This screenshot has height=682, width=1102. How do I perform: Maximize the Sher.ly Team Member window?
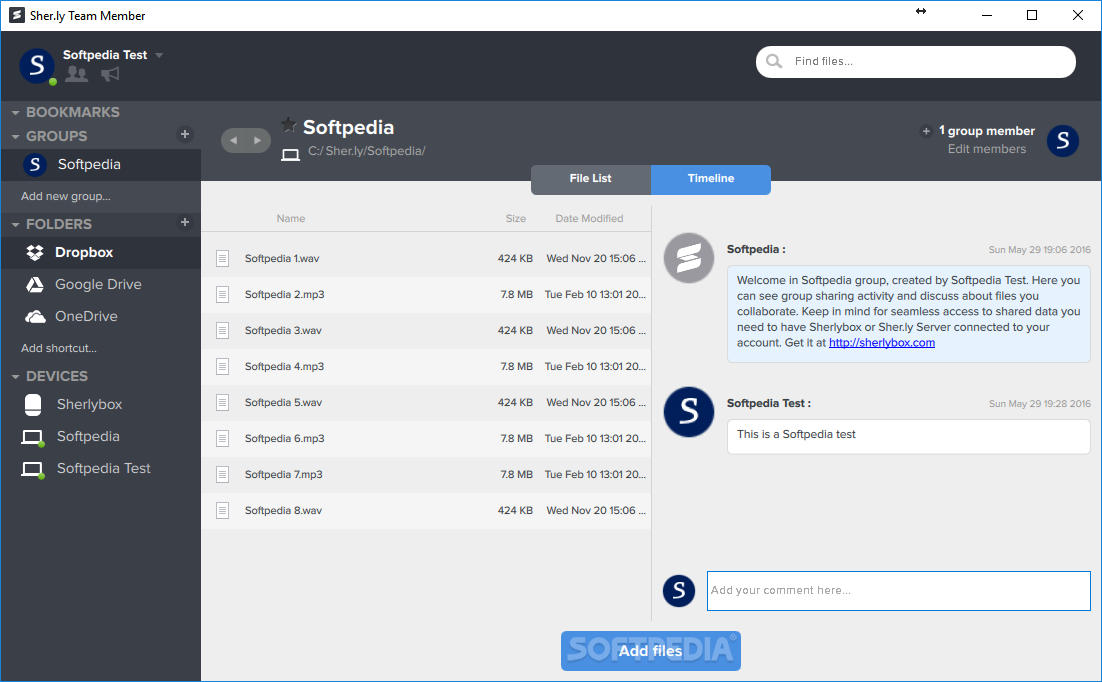1032,15
